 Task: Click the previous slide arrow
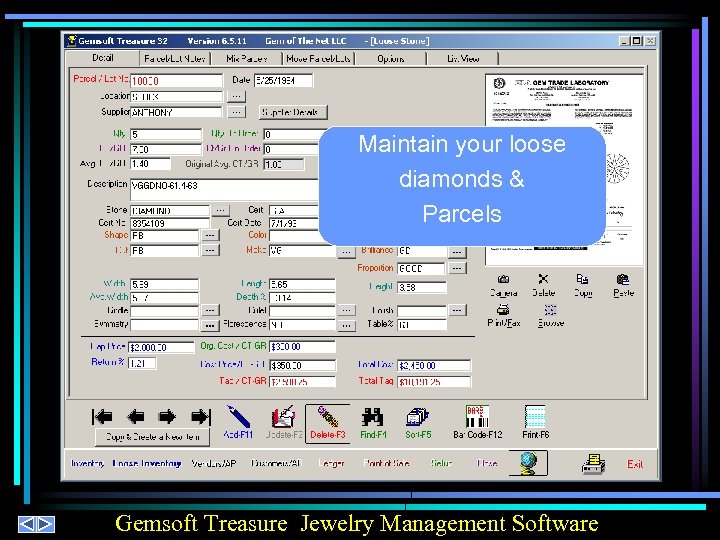pyautogui.click(x=27, y=524)
